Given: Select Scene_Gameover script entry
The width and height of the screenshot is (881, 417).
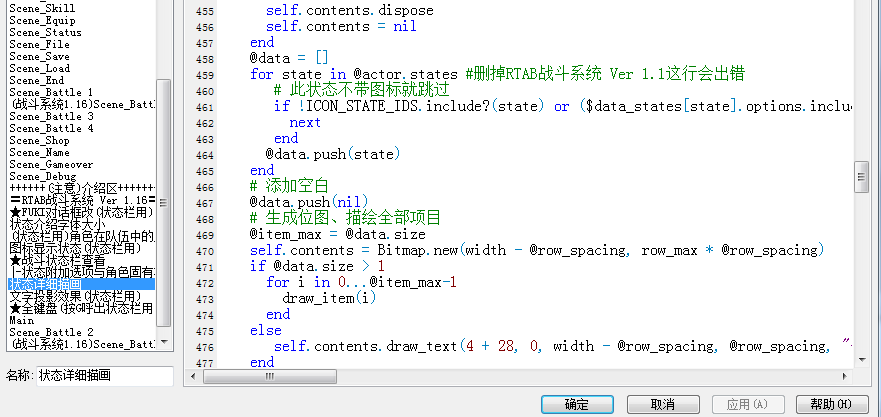Looking at the screenshot, I should click(51, 164).
